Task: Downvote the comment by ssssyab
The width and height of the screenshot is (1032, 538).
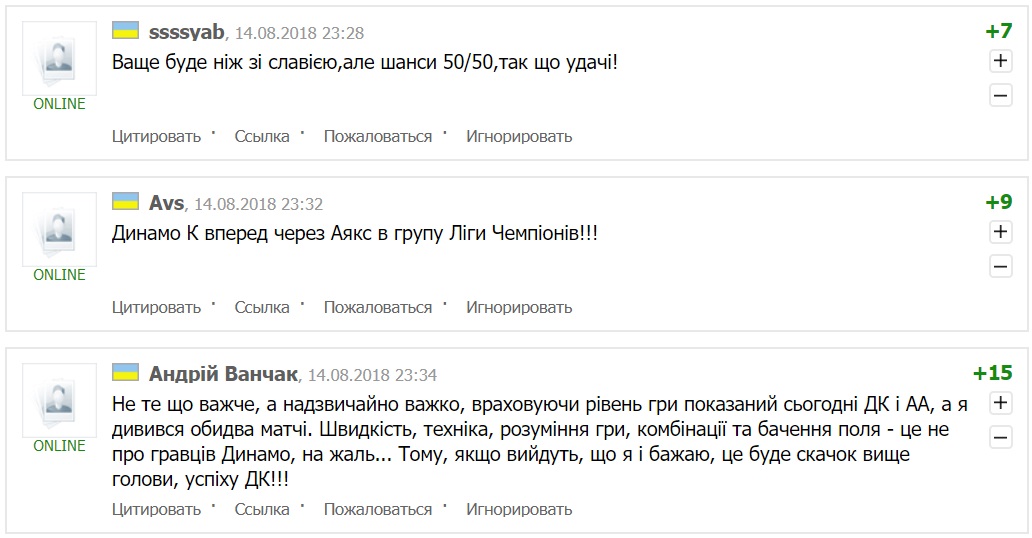Action: tap(1000, 96)
